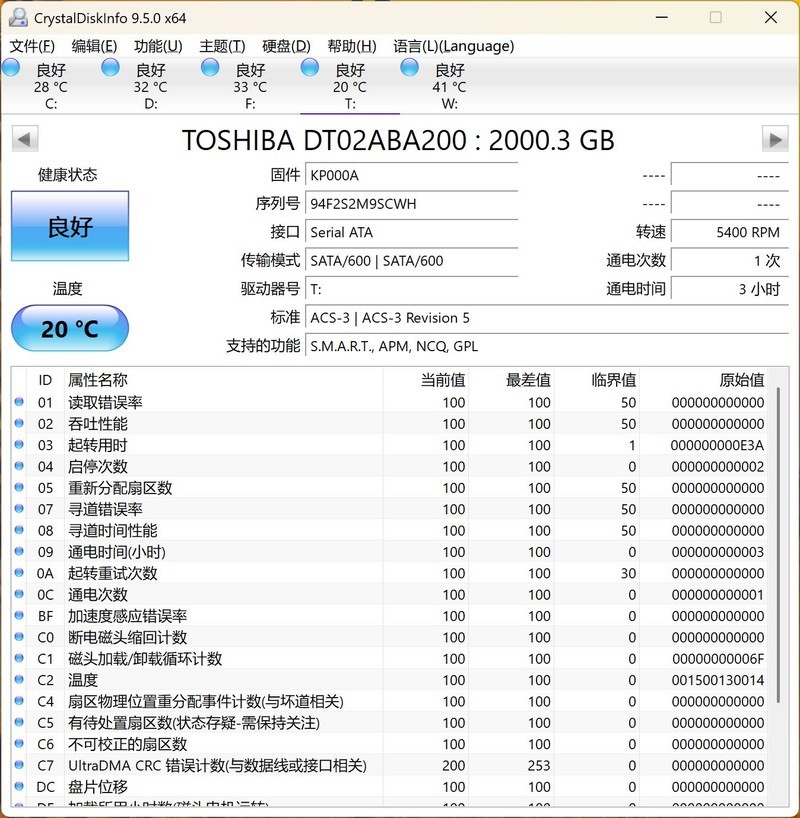Click status icon on 盘片位移 row
Image resolution: width=800 pixels, height=818 pixels.
pyautogui.click(x=16, y=787)
